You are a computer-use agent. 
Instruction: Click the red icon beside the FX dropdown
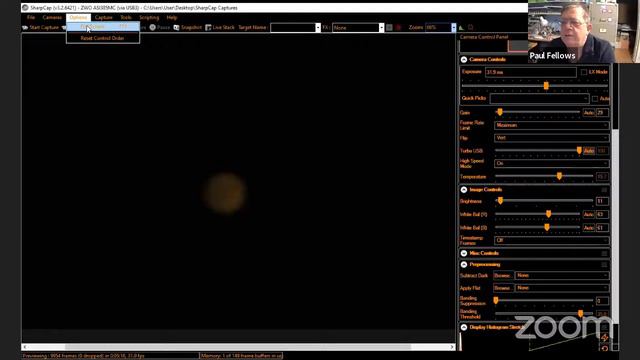tap(398, 27)
